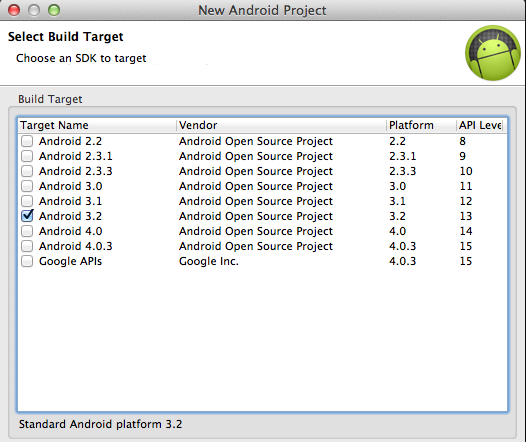Click platform value '4.0'

(x=398, y=231)
